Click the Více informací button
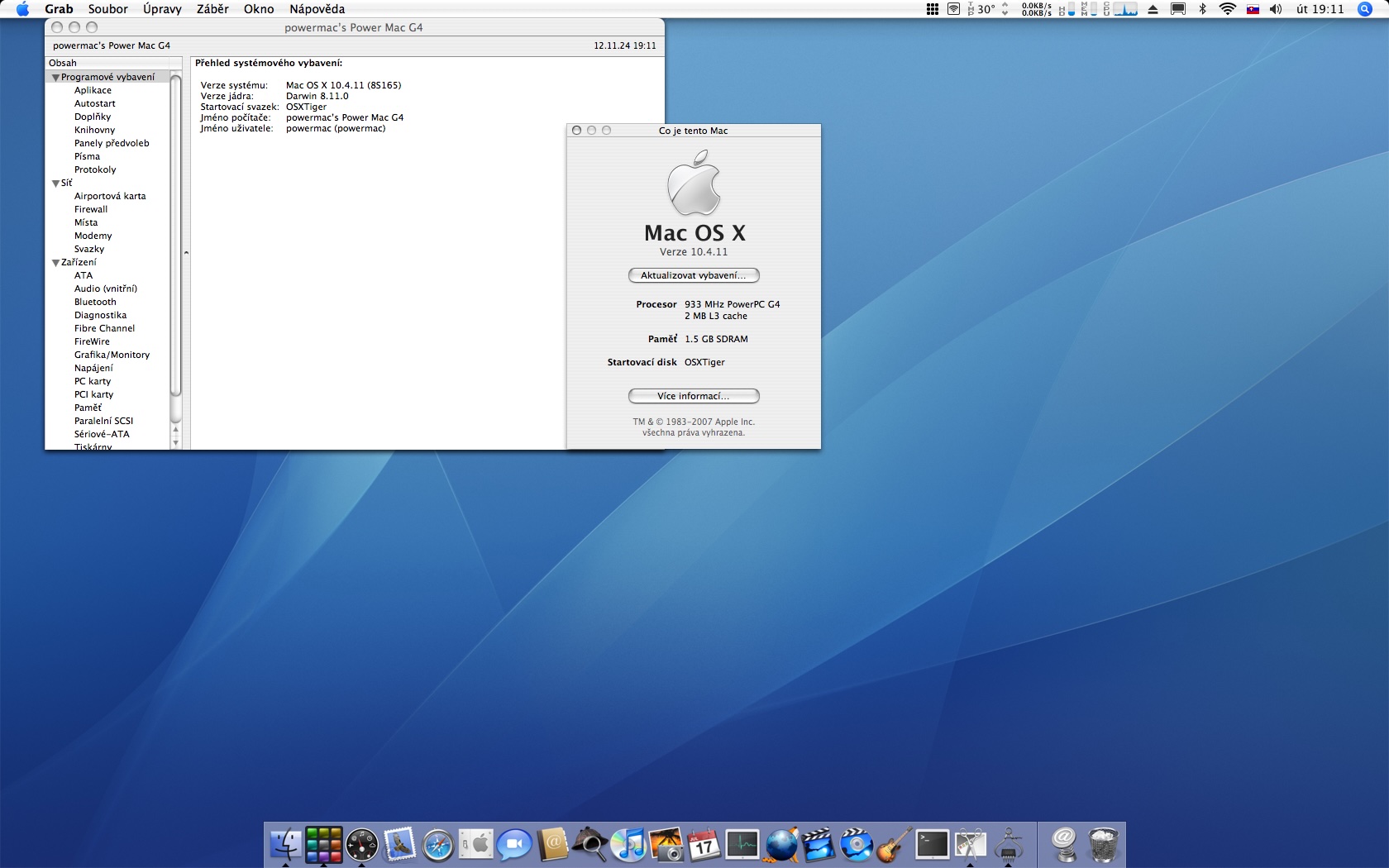Screen dimensions: 1389x868 click(x=694, y=396)
